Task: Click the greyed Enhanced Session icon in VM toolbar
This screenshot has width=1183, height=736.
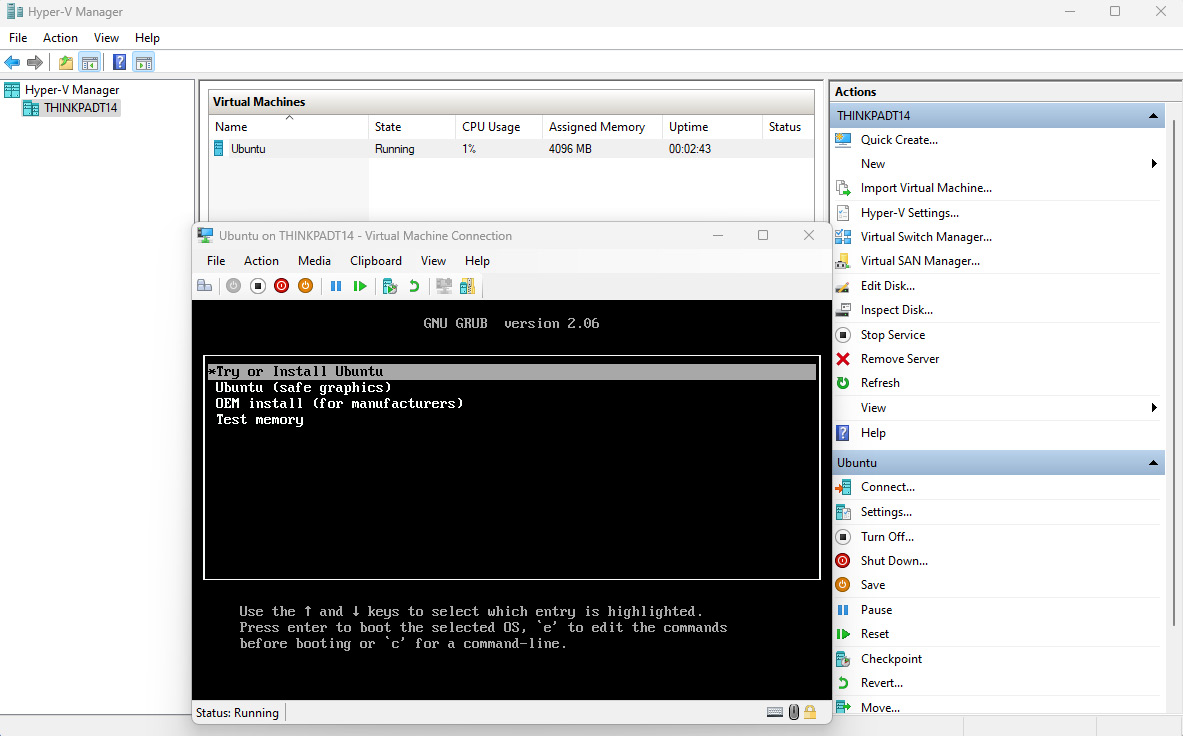Action: coord(444,286)
